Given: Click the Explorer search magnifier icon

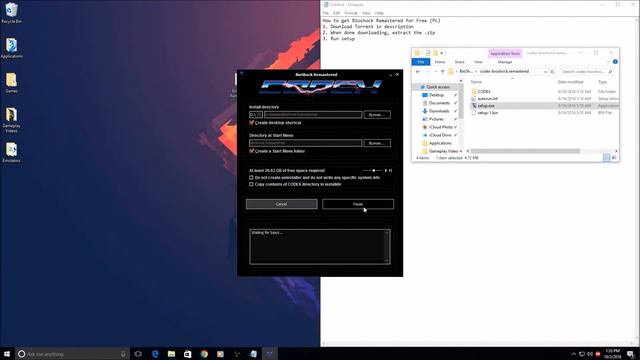Looking at the screenshot, I should click(x=610, y=72).
